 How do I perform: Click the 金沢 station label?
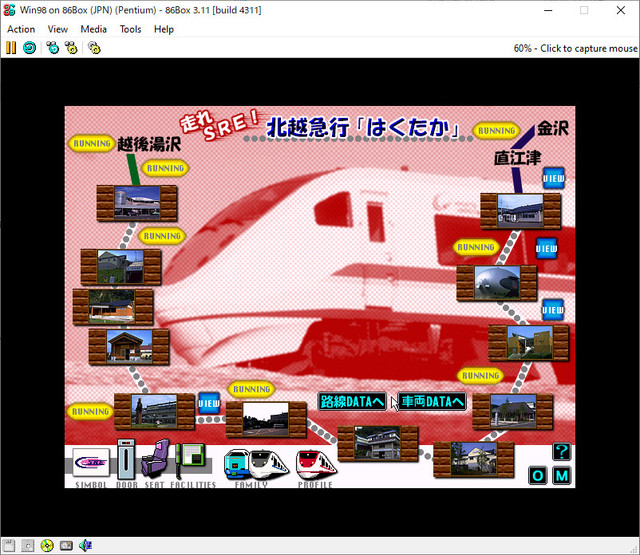(x=553, y=128)
